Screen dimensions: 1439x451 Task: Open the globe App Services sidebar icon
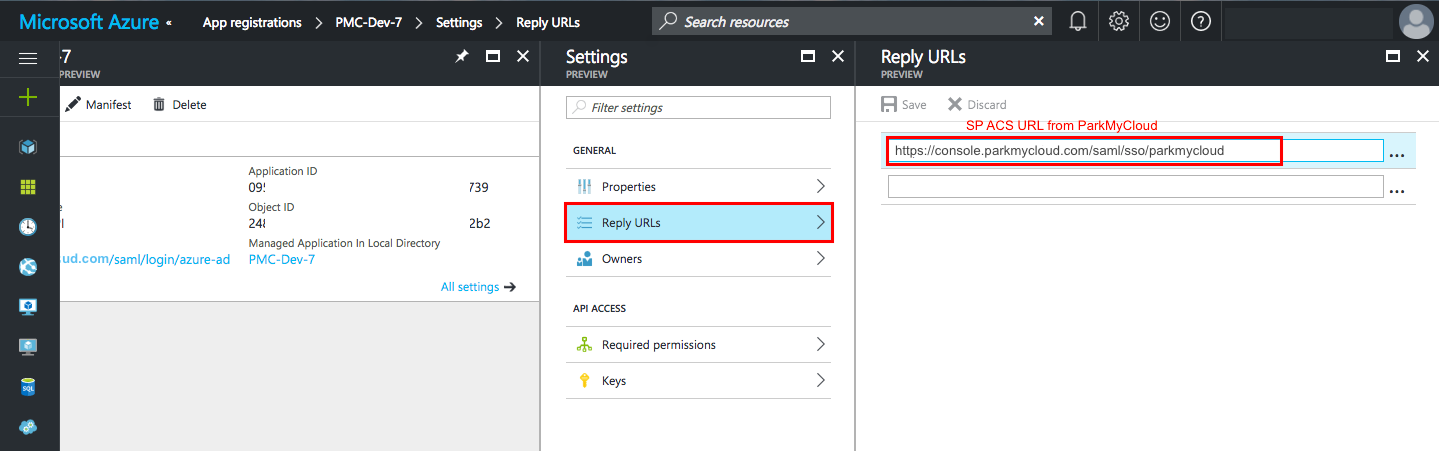click(x=28, y=267)
